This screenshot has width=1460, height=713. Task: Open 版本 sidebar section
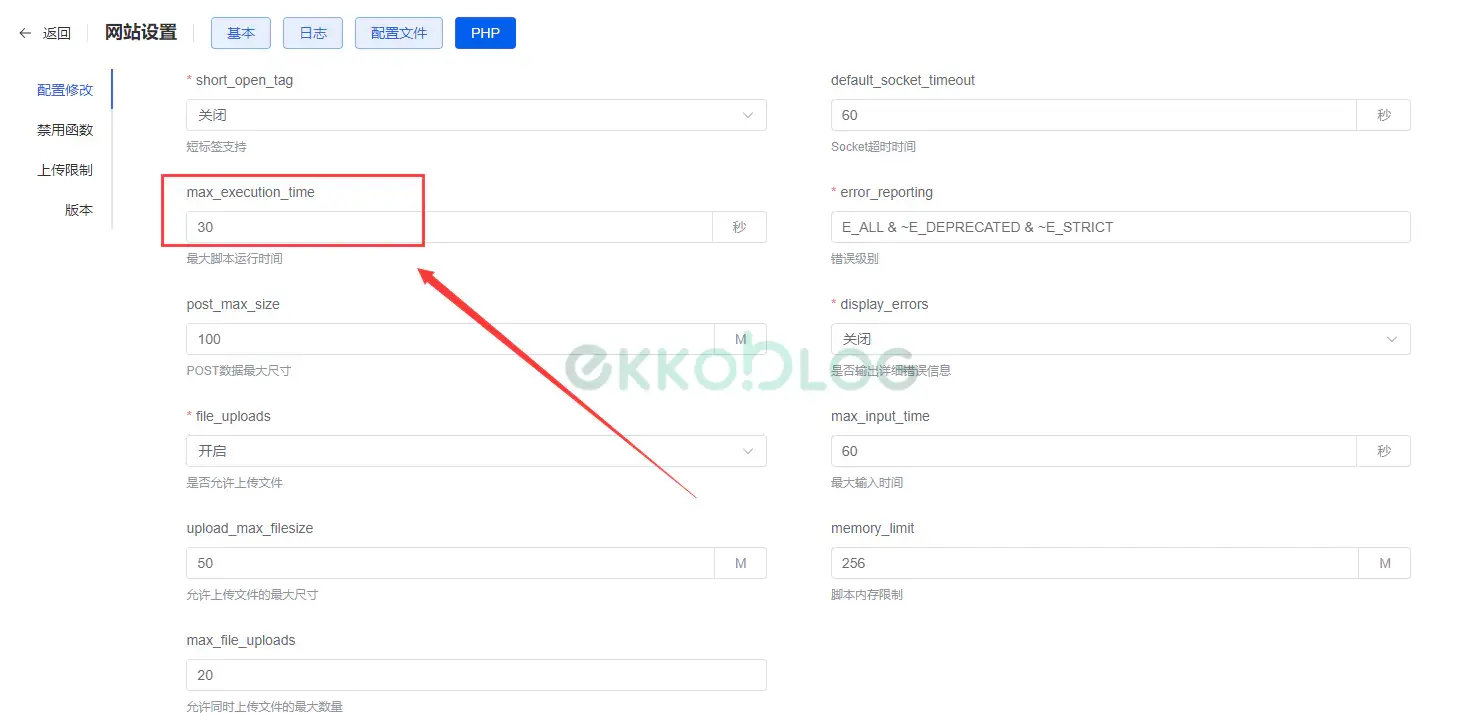click(x=79, y=210)
